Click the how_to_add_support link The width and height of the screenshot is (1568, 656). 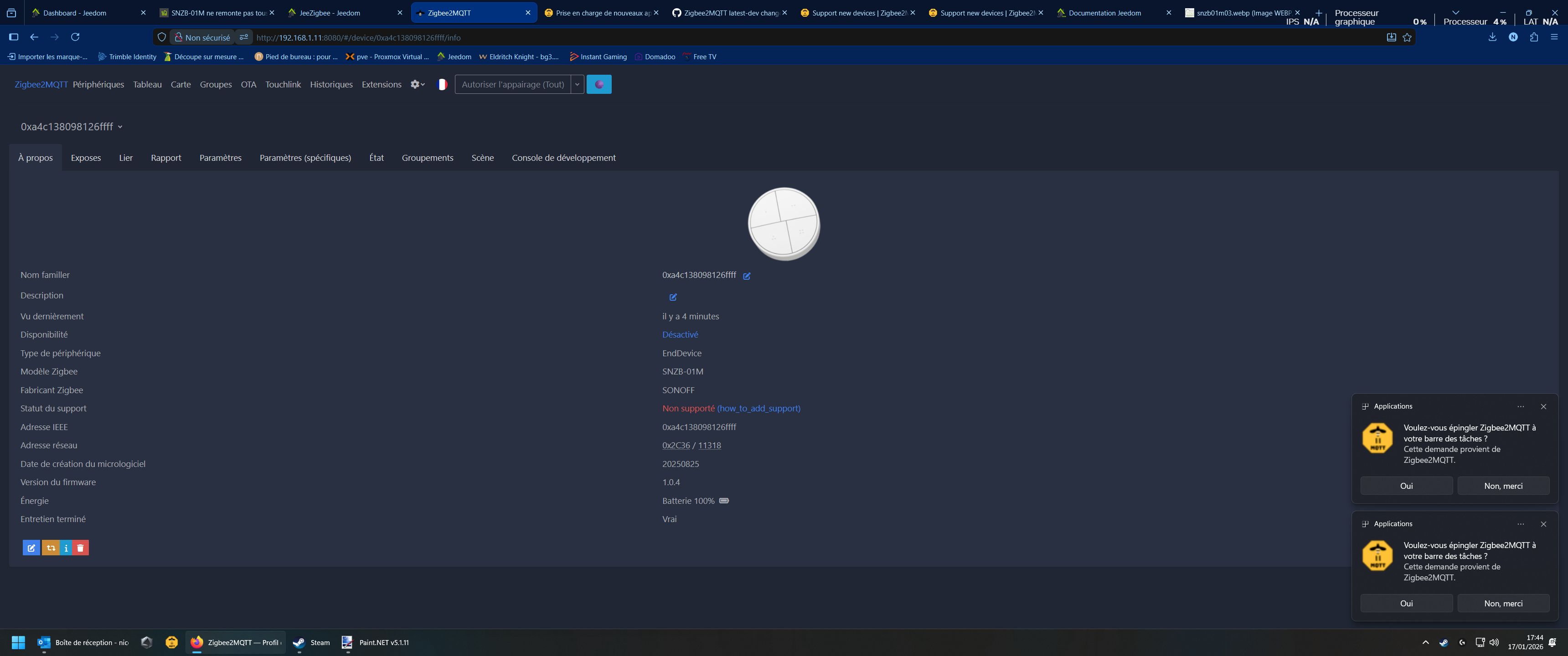coord(758,408)
